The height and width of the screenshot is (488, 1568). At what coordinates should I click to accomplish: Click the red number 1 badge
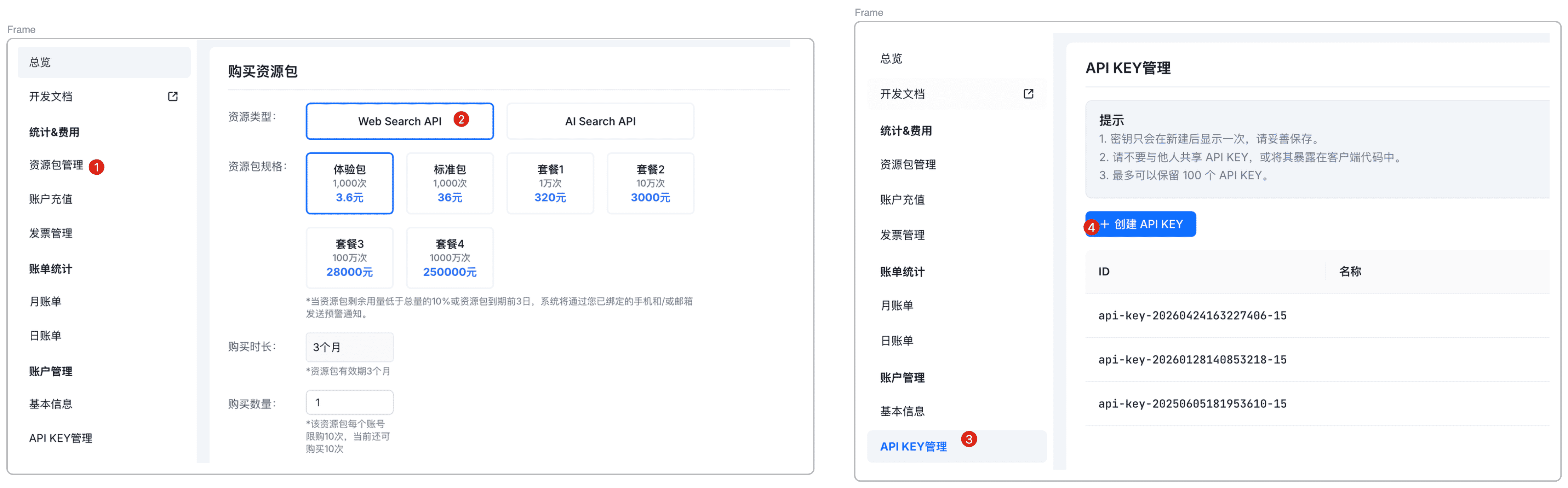pos(96,167)
